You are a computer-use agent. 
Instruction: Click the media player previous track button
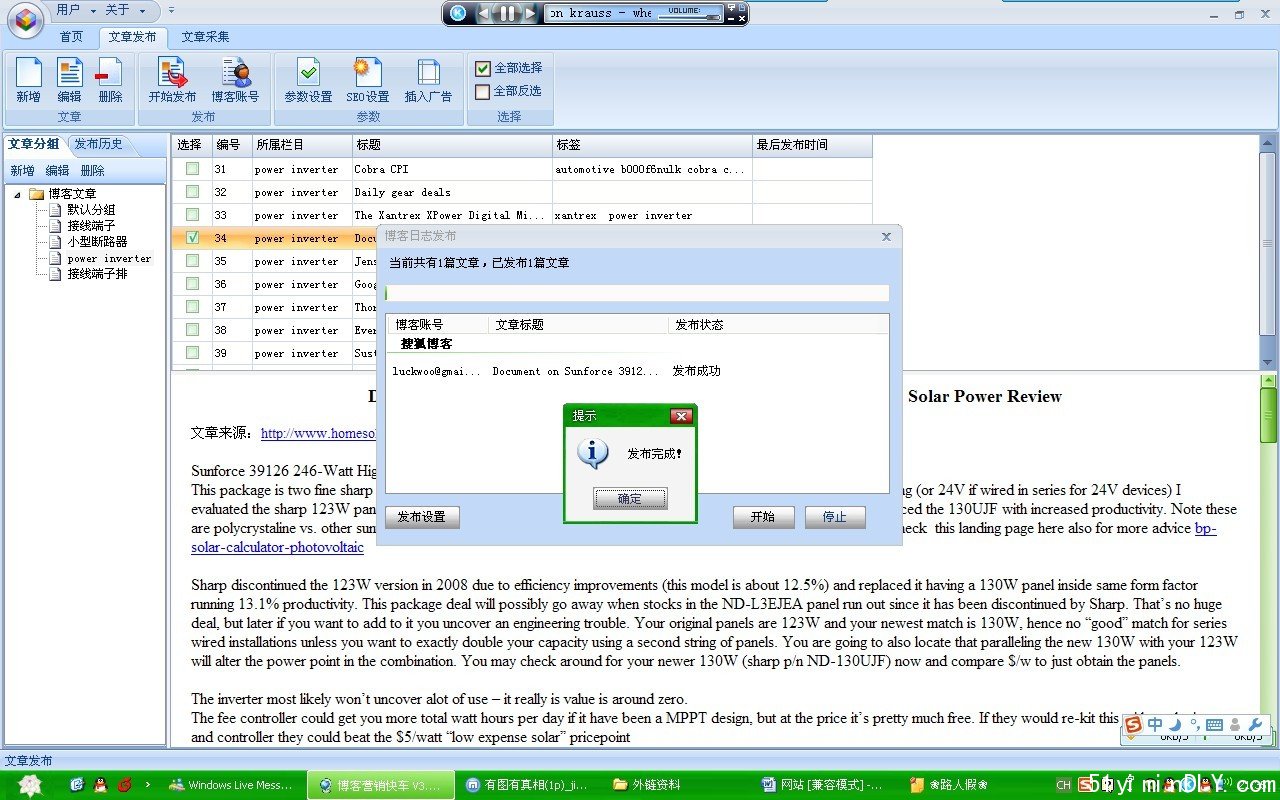tap(484, 13)
